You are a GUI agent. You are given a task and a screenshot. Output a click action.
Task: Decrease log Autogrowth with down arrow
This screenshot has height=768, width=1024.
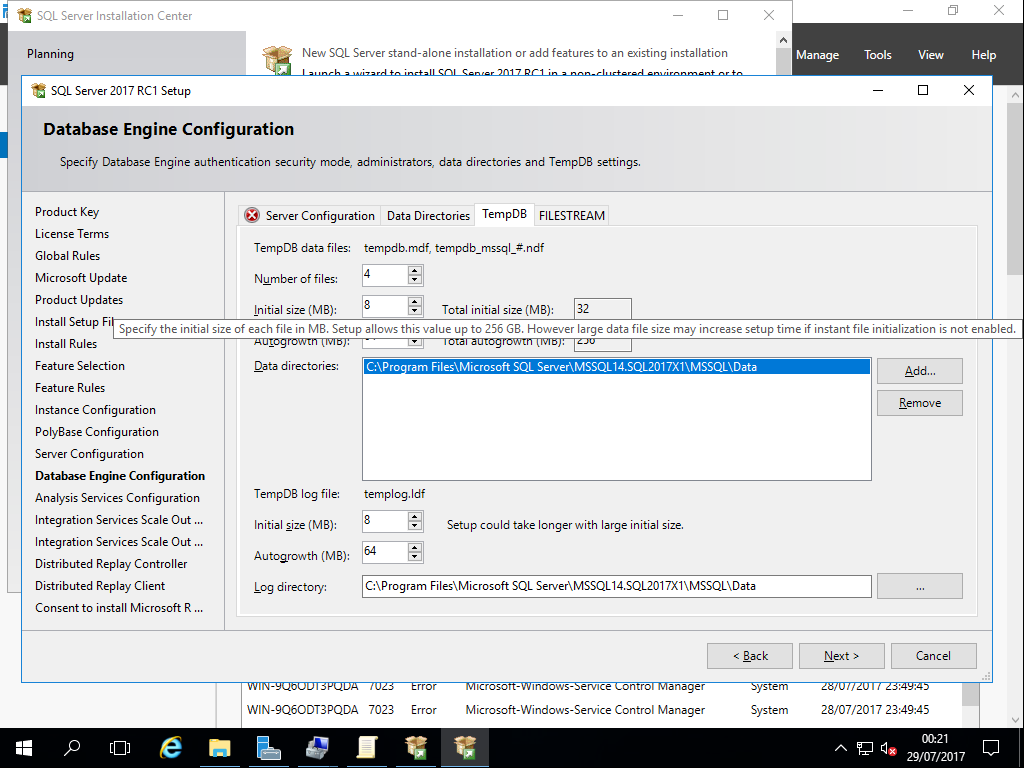(415, 557)
